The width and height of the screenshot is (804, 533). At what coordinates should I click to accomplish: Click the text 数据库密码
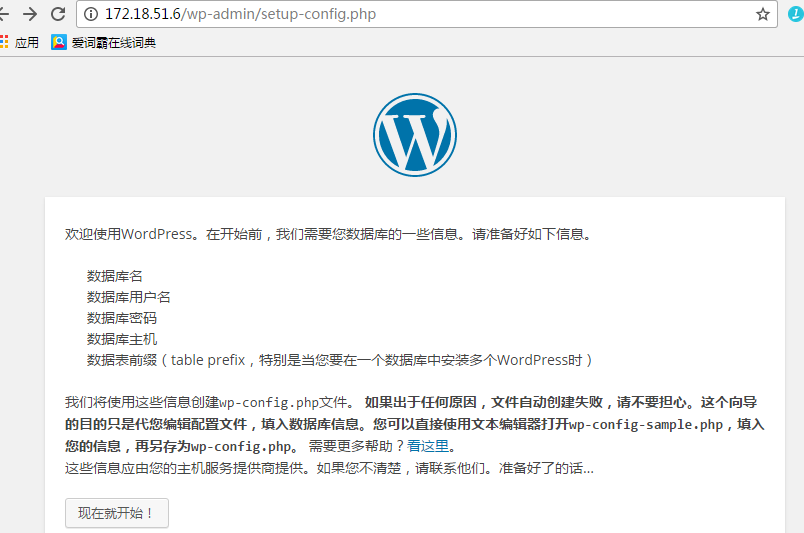pyautogui.click(x=122, y=318)
